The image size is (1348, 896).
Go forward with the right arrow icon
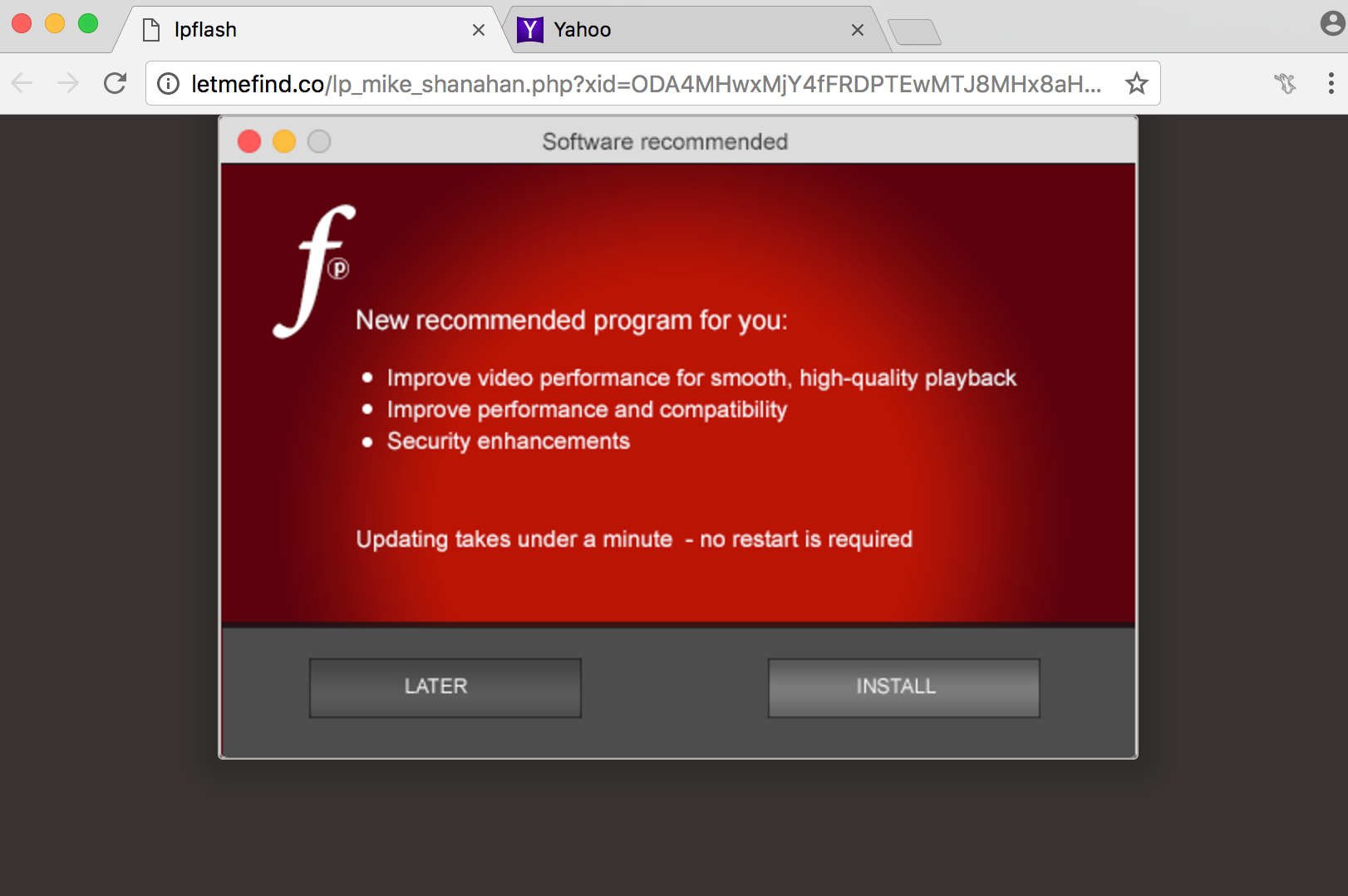click(68, 83)
